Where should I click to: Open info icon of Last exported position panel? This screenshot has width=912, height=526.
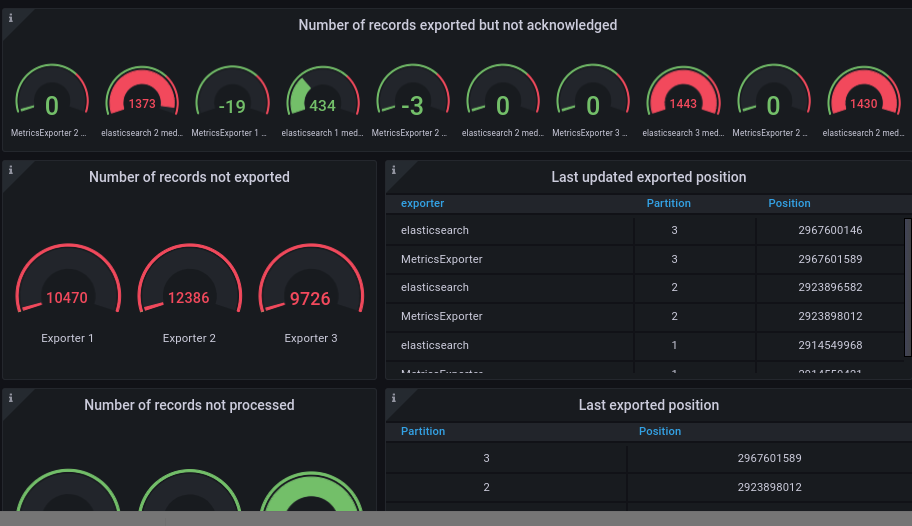pos(394,398)
